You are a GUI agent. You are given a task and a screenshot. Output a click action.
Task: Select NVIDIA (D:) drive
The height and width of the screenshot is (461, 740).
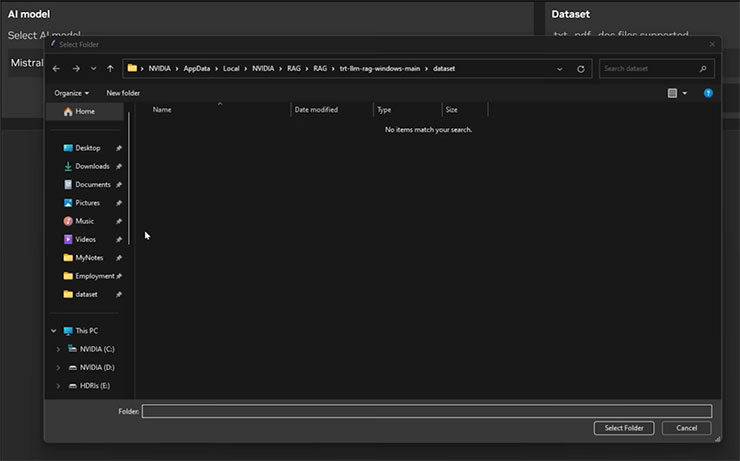click(97, 368)
